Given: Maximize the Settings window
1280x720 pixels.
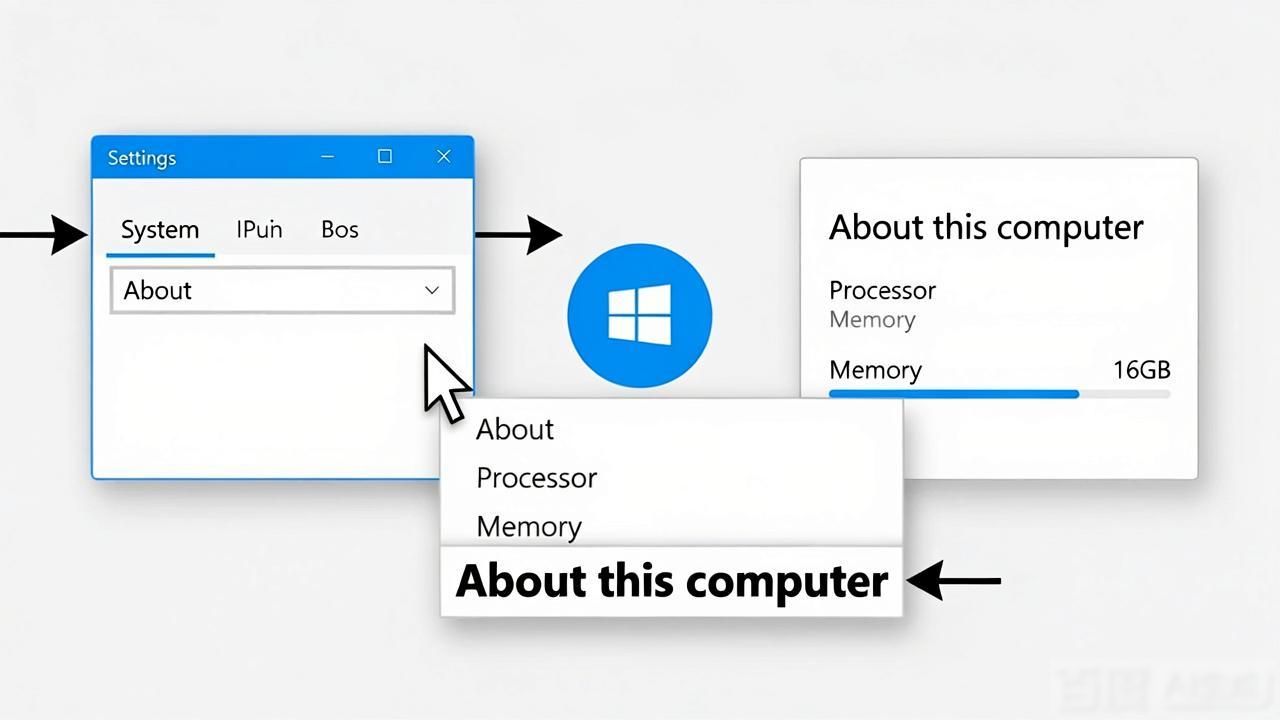Looking at the screenshot, I should 385,156.
